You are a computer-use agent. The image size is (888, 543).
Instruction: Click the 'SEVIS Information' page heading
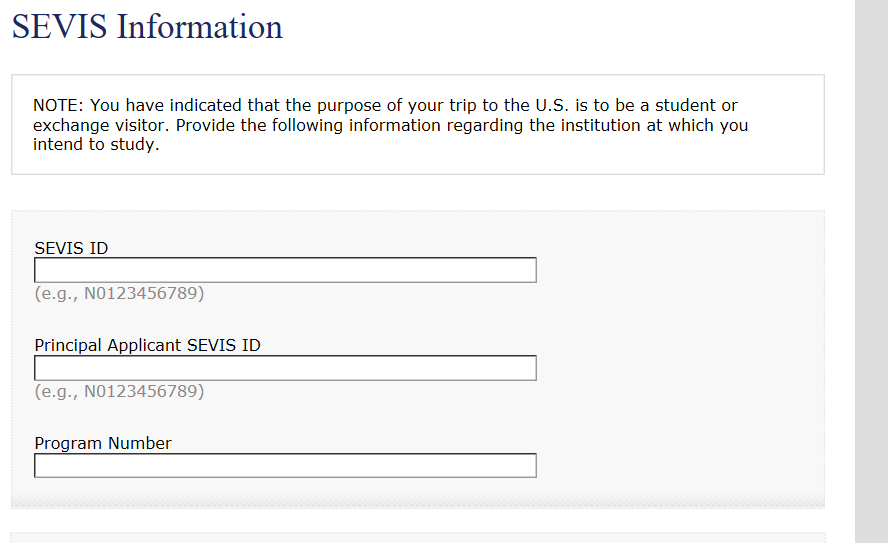click(x=147, y=26)
